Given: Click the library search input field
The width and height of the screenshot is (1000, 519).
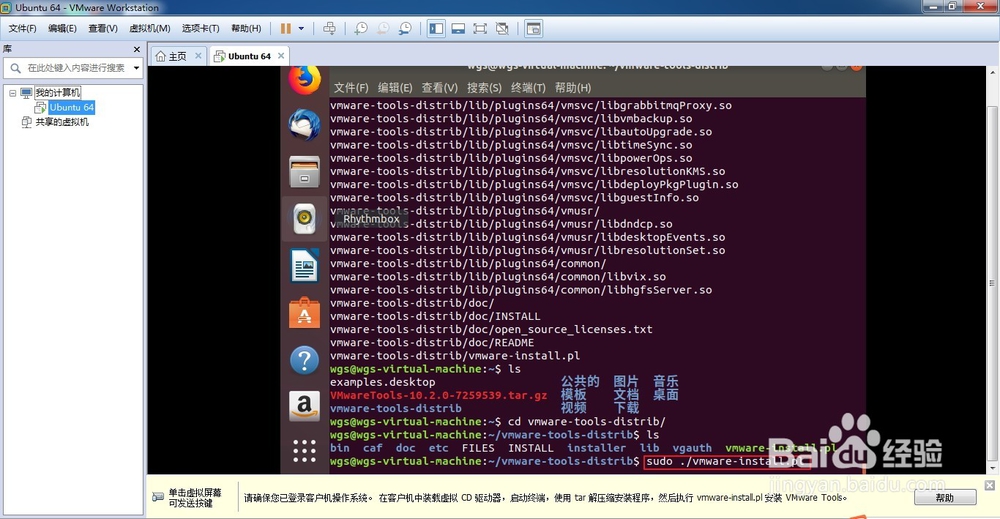Looking at the screenshot, I should click(73, 68).
